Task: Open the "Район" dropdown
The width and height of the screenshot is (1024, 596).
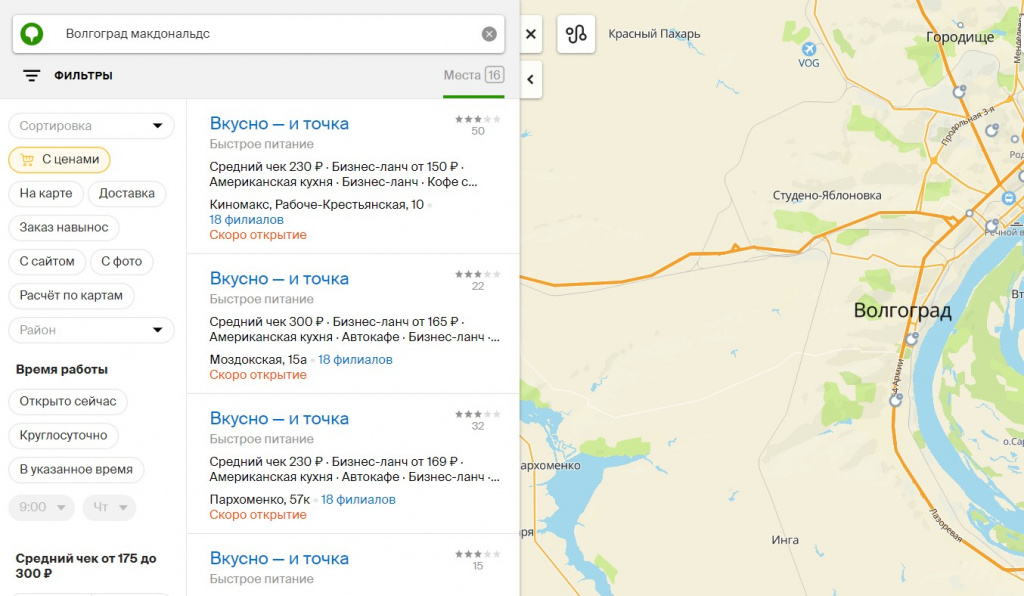Action: click(x=91, y=330)
